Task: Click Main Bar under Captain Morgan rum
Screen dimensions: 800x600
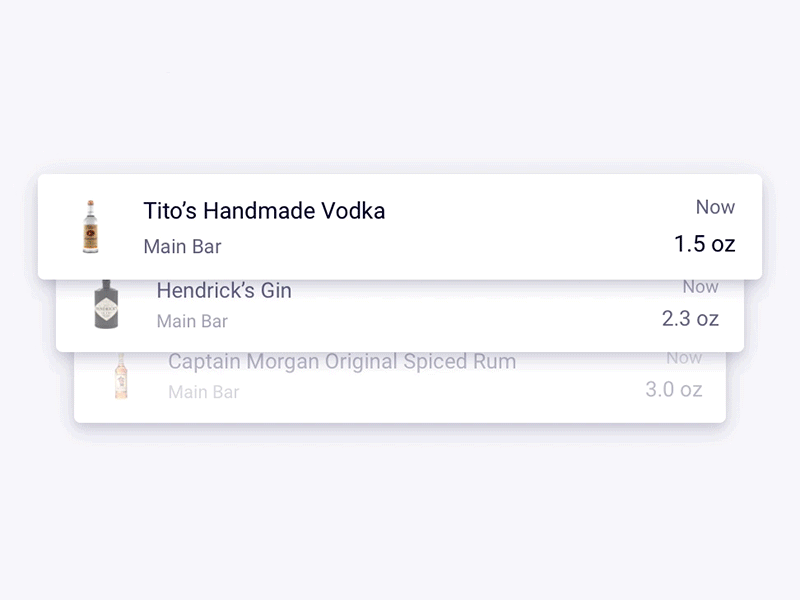Action: (x=204, y=392)
